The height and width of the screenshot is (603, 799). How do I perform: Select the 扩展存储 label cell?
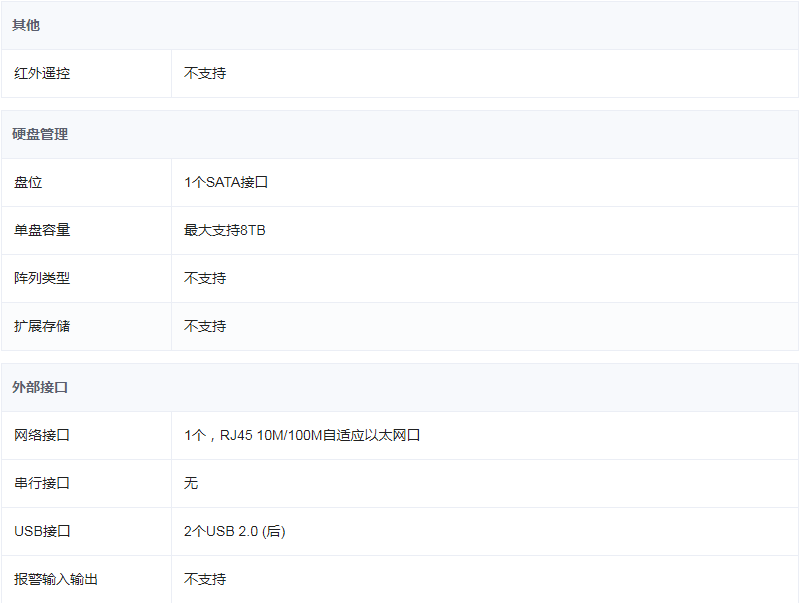[87, 326]
